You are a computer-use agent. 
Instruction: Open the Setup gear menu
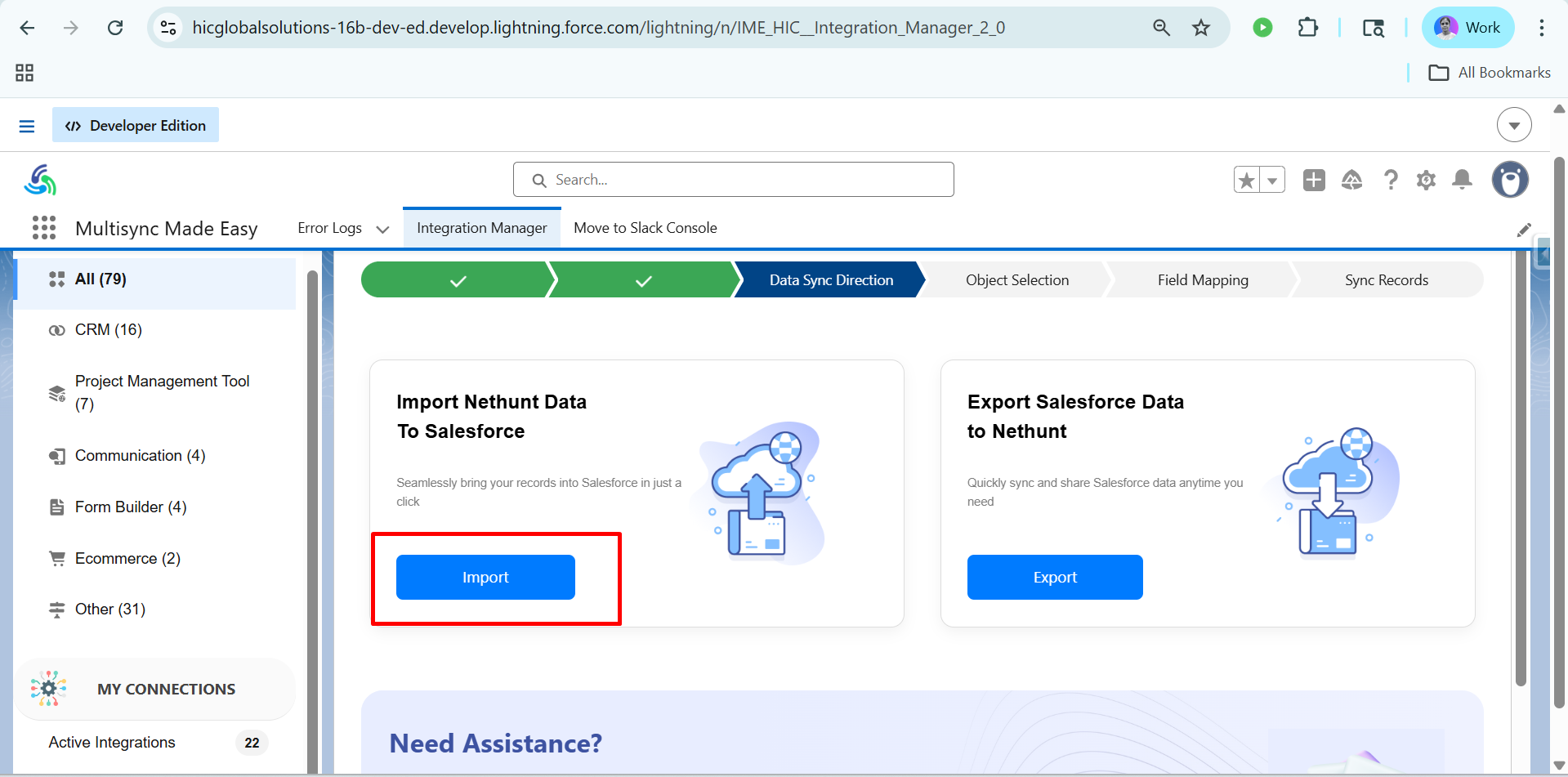(x=1426, y=180)
